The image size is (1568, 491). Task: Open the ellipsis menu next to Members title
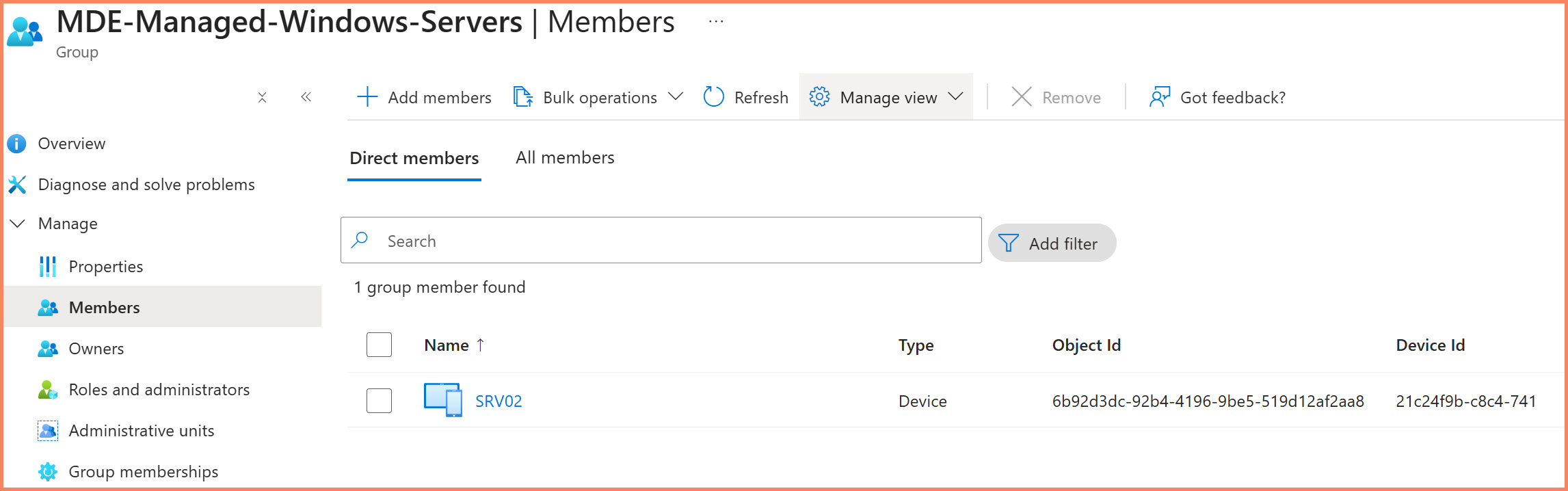point(716,22)
